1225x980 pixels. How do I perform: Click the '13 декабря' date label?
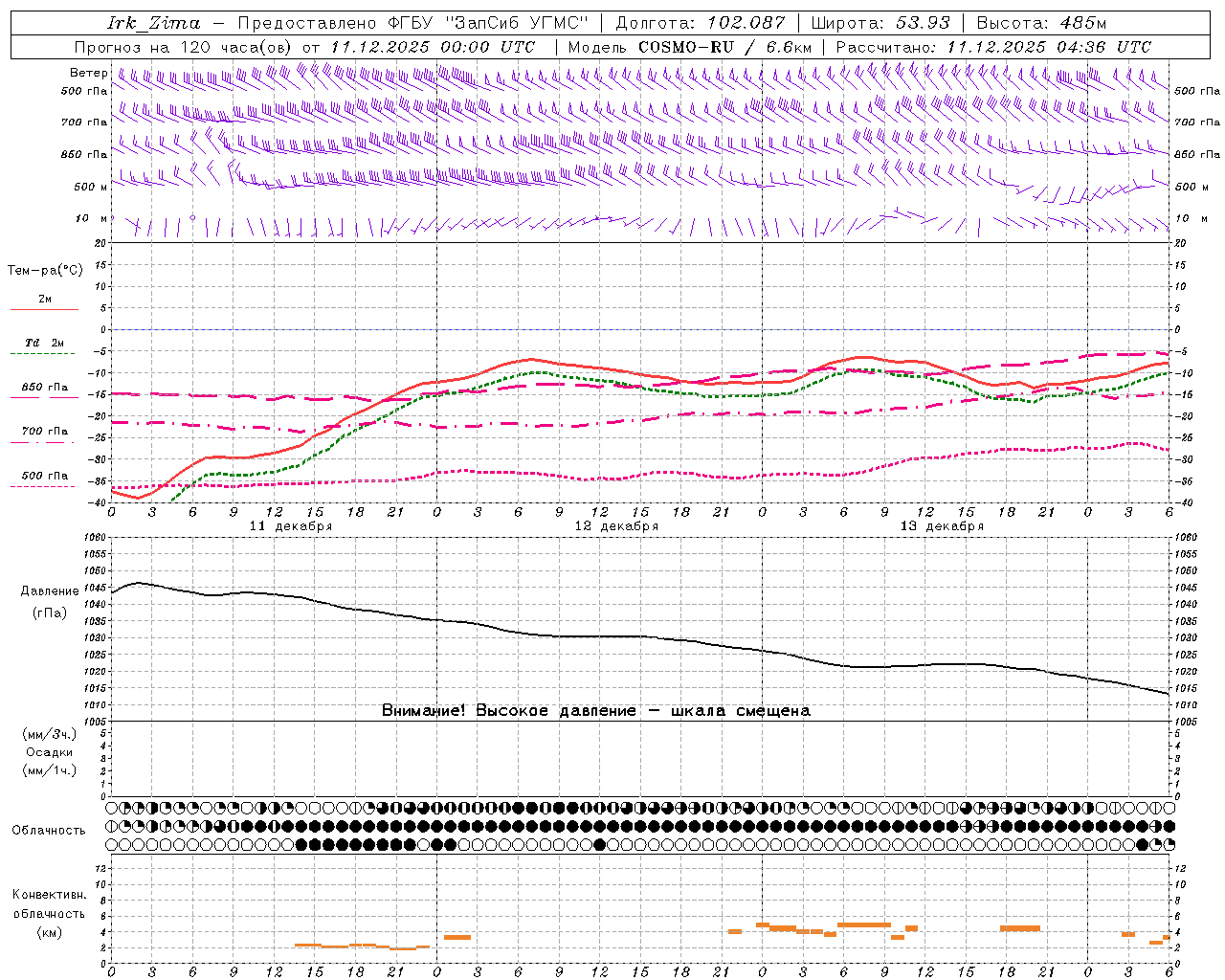pos(942,526)
